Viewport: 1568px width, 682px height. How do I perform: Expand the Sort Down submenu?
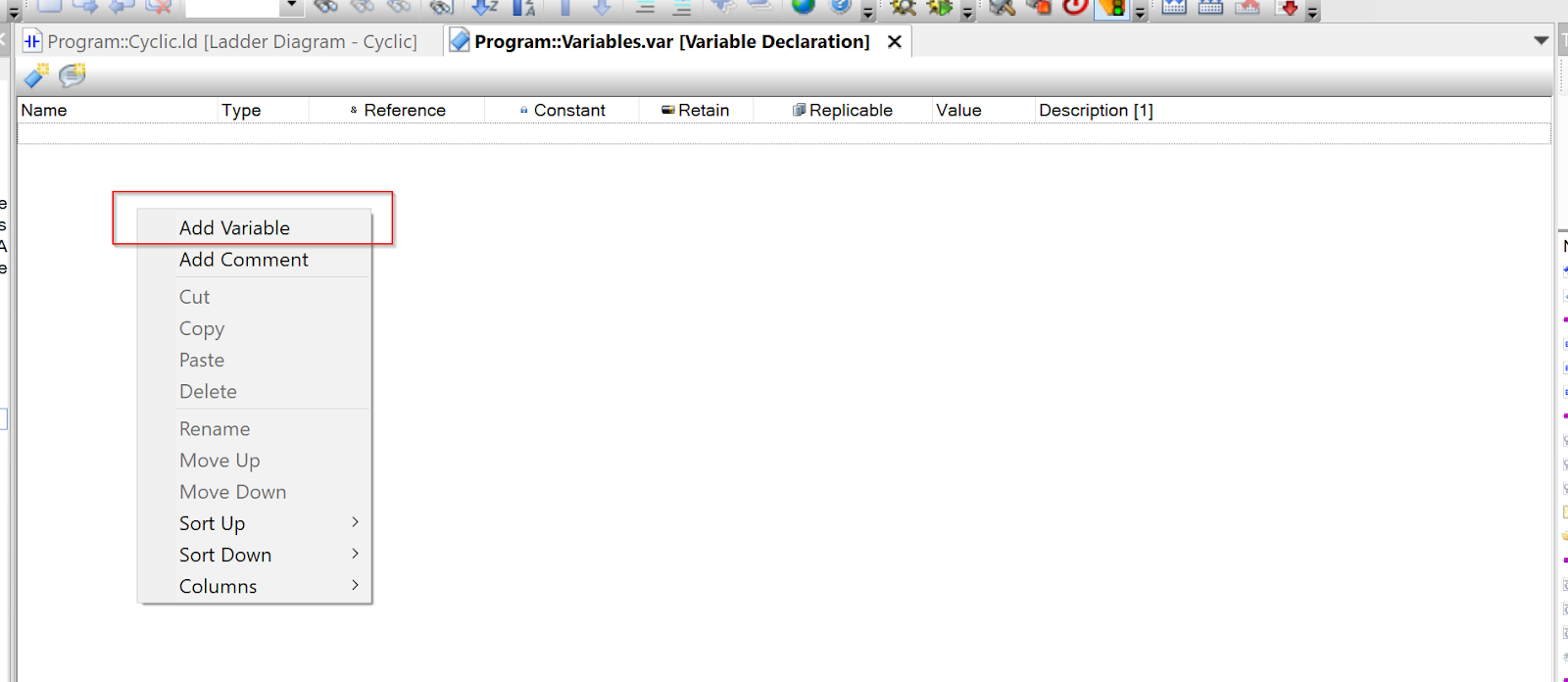pyautogui.click(x=255, y=555)
